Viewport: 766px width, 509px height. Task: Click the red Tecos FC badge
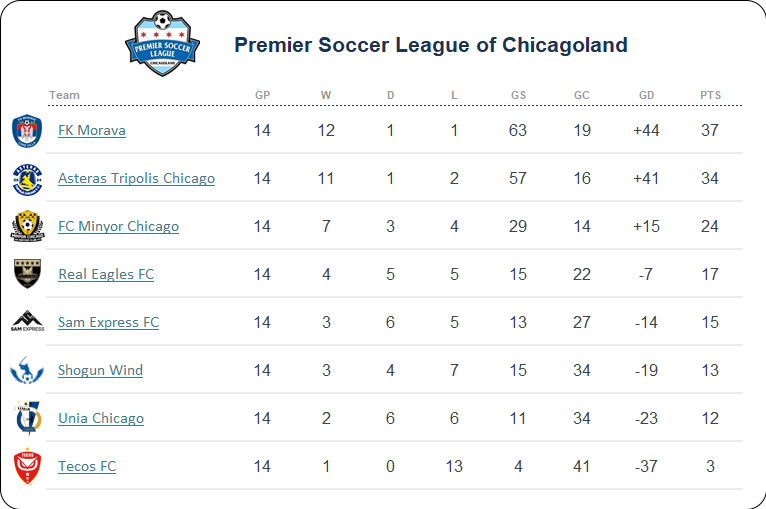27,467
